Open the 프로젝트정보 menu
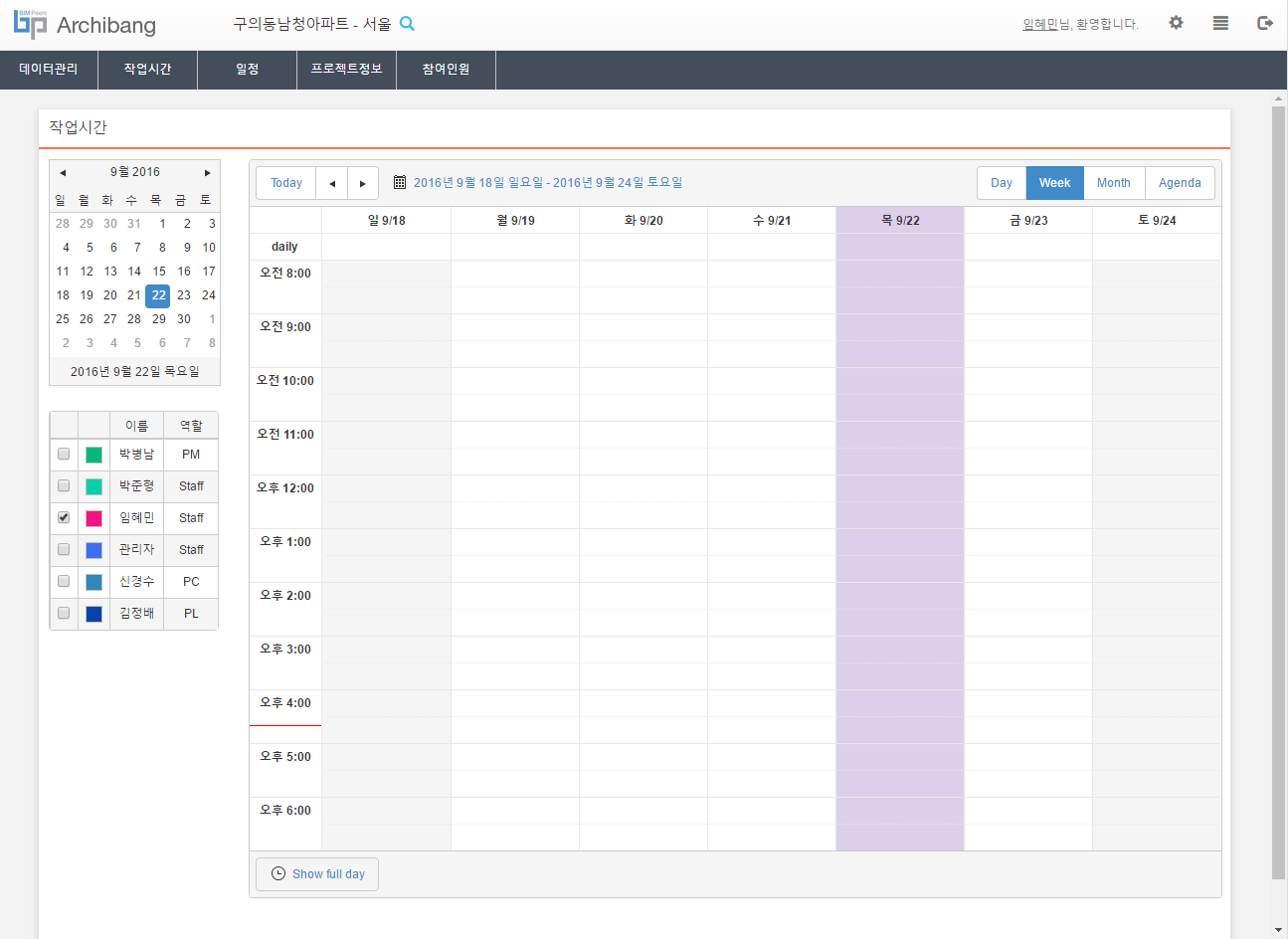This screenshot has height=939, width=1288. 347,70
